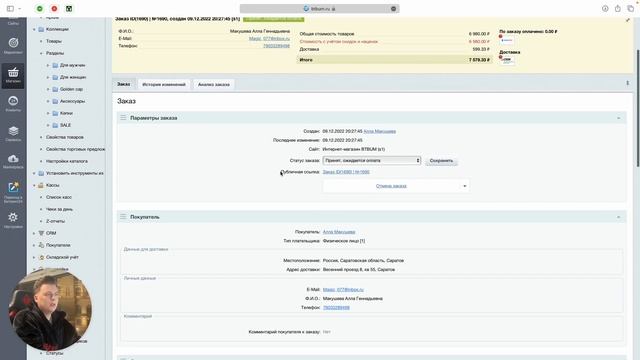This screenshot has height=360, width=640.
Task: Click the browser tab overview icon
Action: [631, 9]
